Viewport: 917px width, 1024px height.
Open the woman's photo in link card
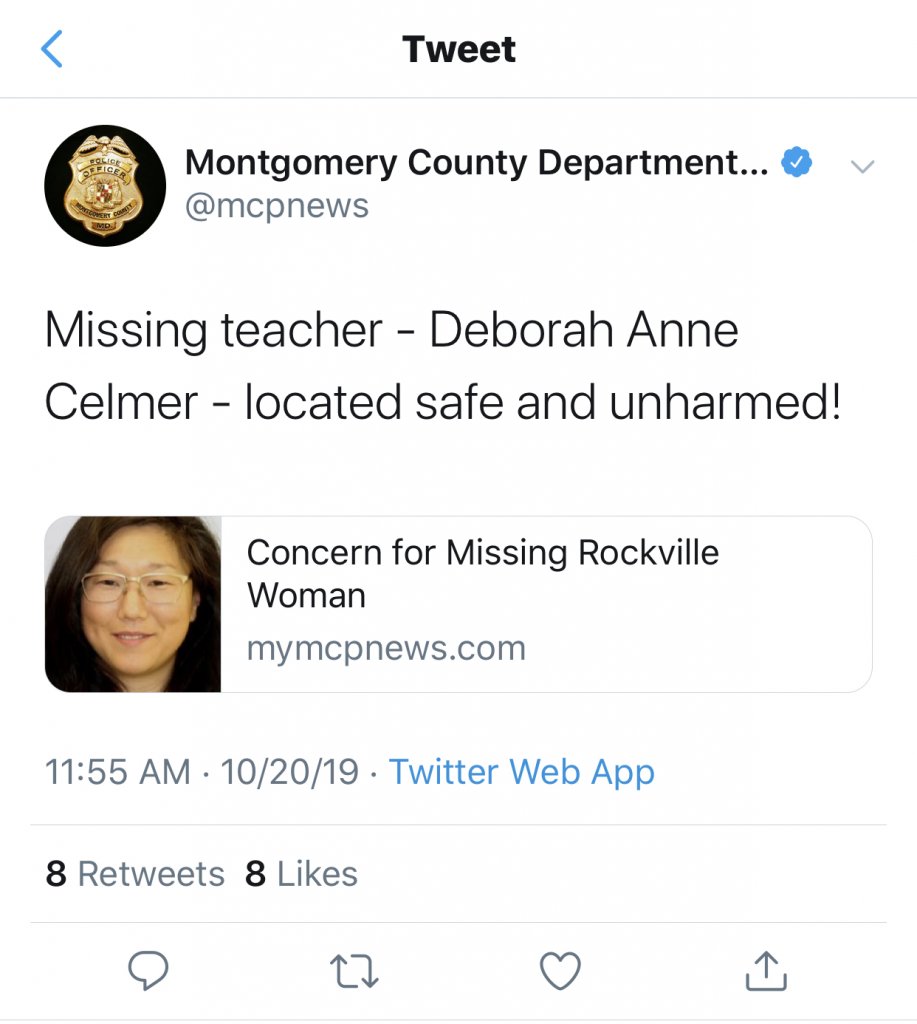point(133,604)
